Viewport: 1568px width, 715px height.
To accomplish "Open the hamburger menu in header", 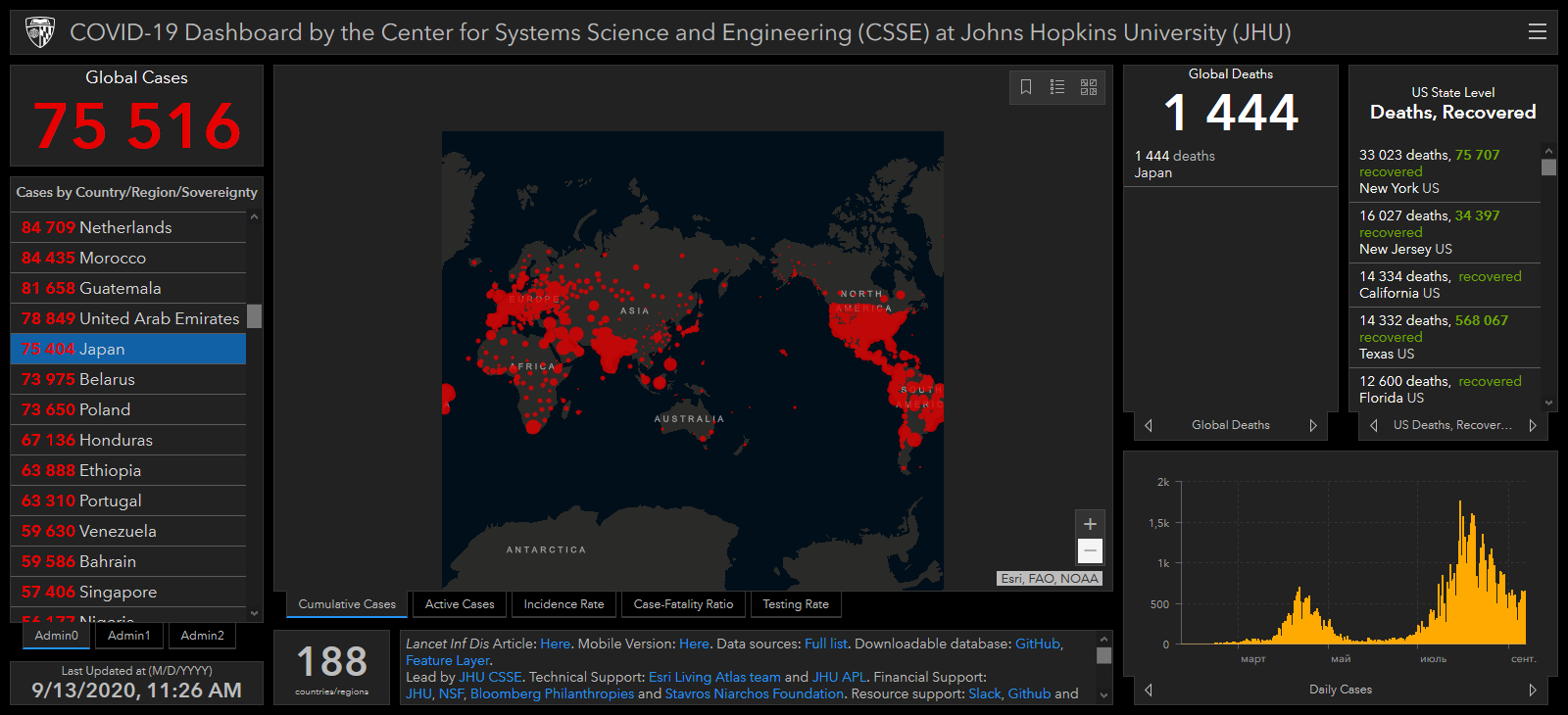I will point(1538,32).
